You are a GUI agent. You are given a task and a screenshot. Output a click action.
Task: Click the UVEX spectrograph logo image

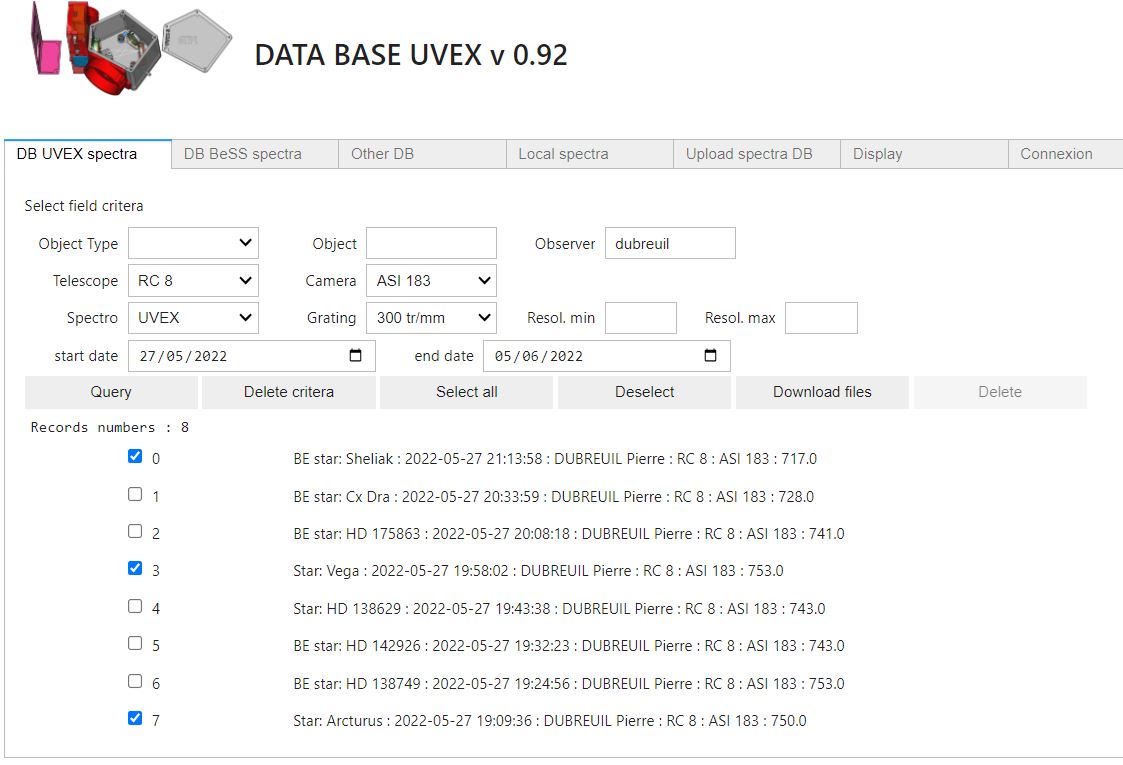coord(130,47)
